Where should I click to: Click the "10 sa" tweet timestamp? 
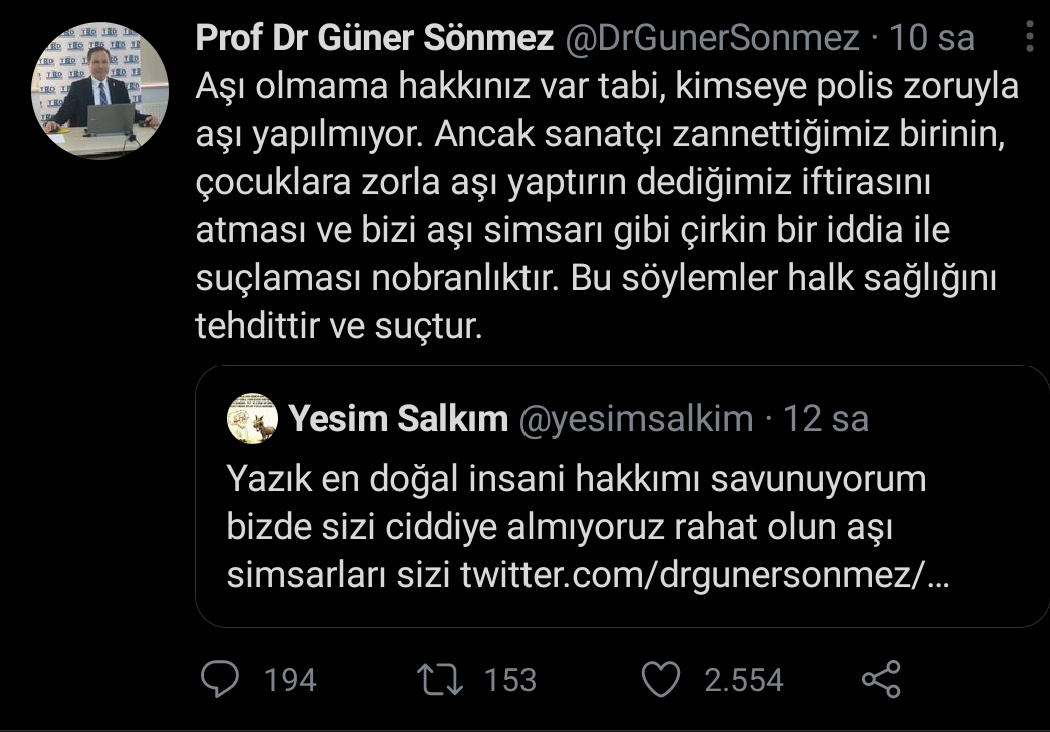[932, 38]
